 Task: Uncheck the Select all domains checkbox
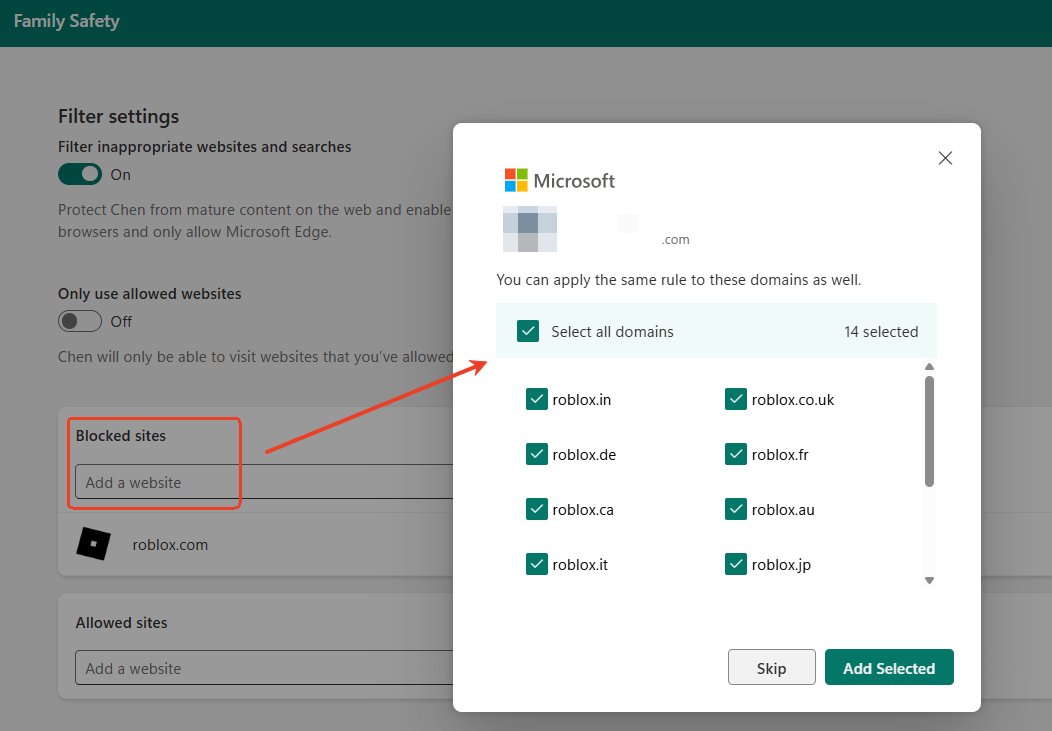[527, 330]
